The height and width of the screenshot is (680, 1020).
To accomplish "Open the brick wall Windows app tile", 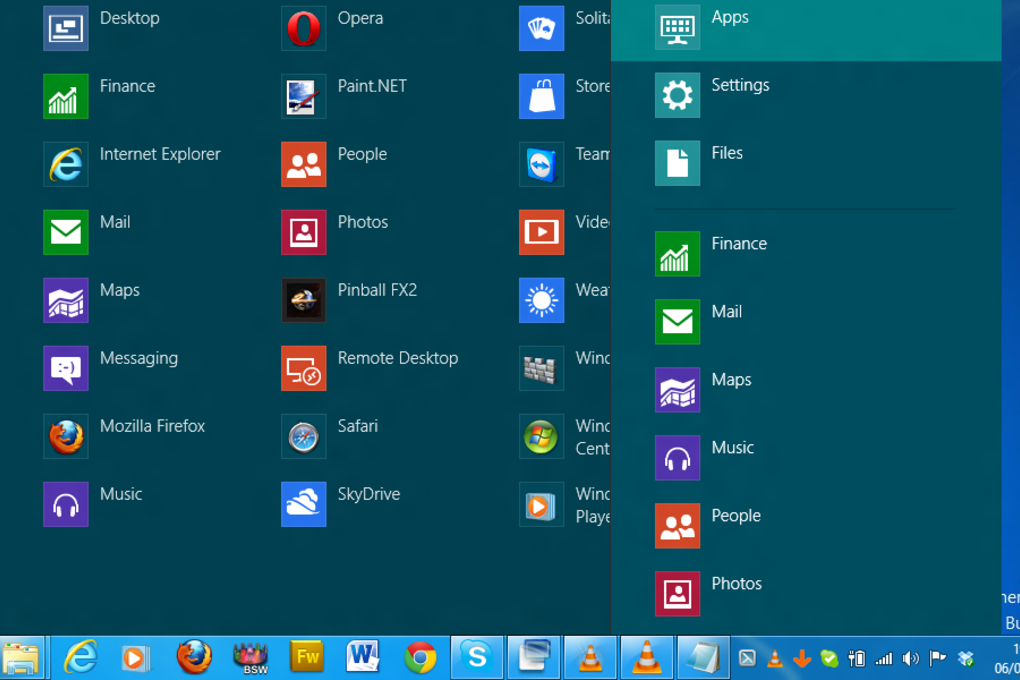I will [x=541, y=368].
